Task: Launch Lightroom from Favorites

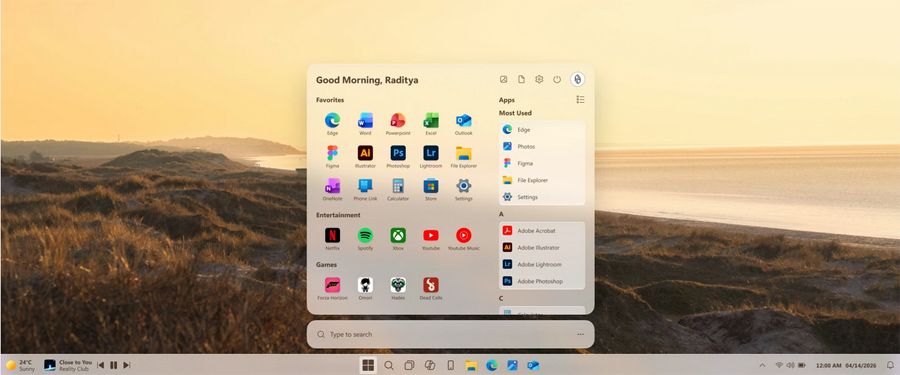Action: click(430, 156)
